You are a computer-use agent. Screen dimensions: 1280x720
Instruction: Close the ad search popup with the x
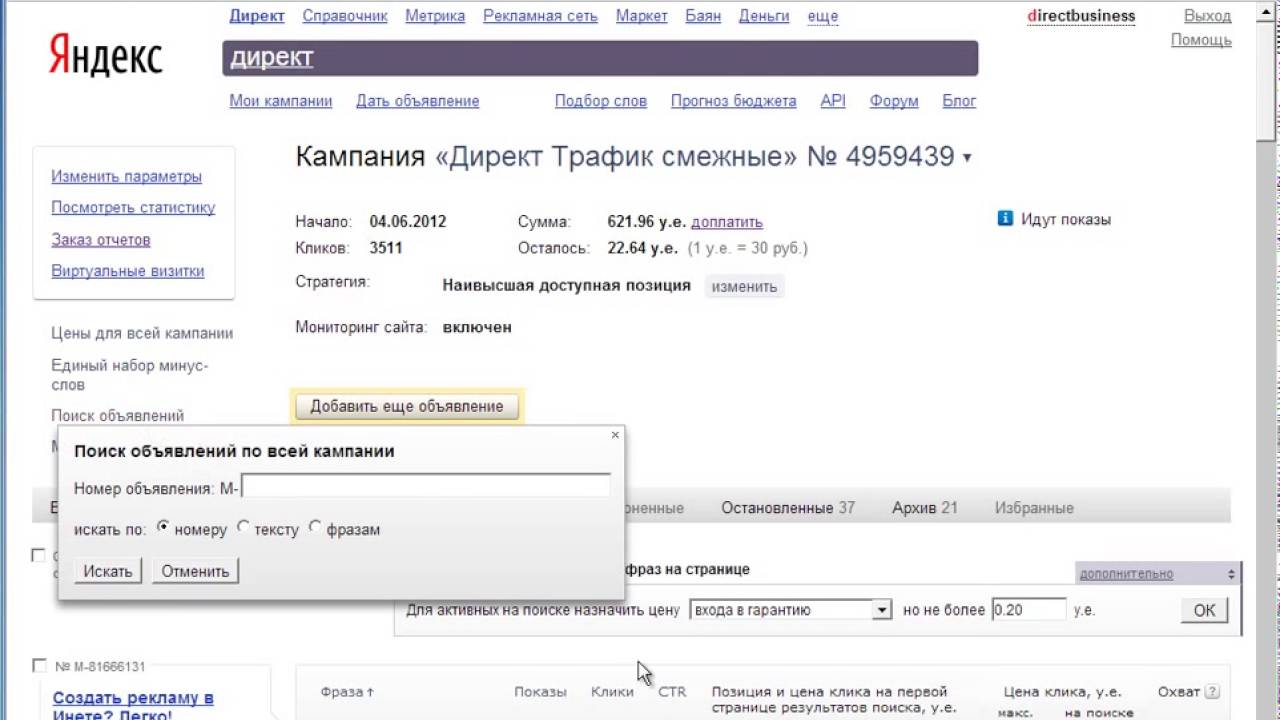[615, 434]
